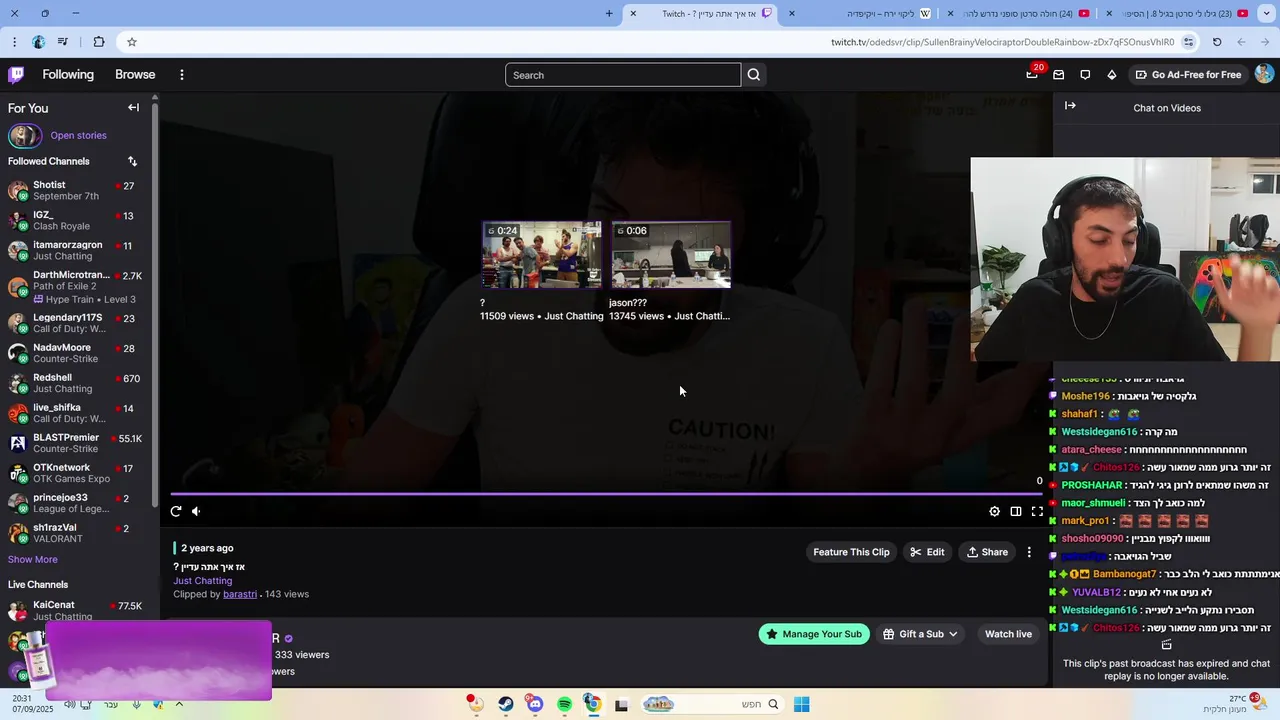Click Manage Your Sub button
Viewport: 1280px width, 720px height.
point(814,634)
